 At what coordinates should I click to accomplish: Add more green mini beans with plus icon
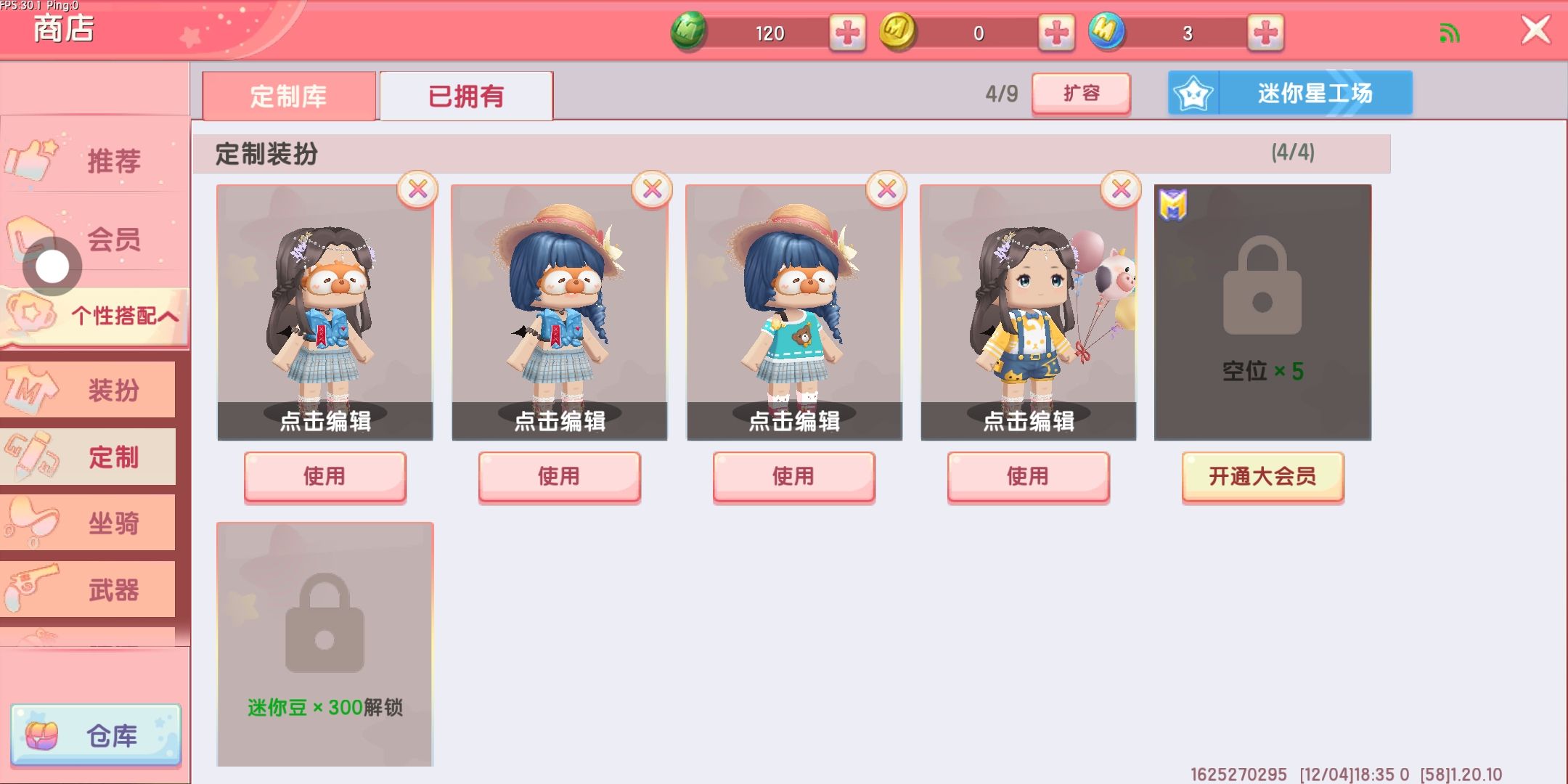(847, 33)
